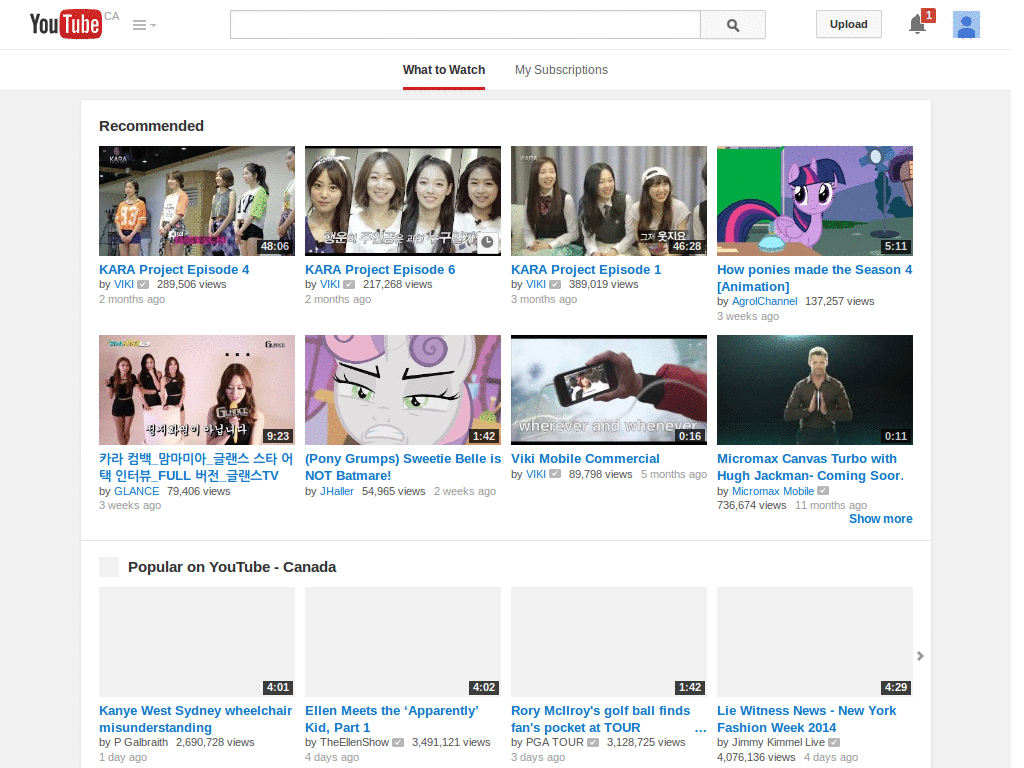Open KARA Project Episode 6 title link
The image size is (1024, 768).
click(380, 270)
